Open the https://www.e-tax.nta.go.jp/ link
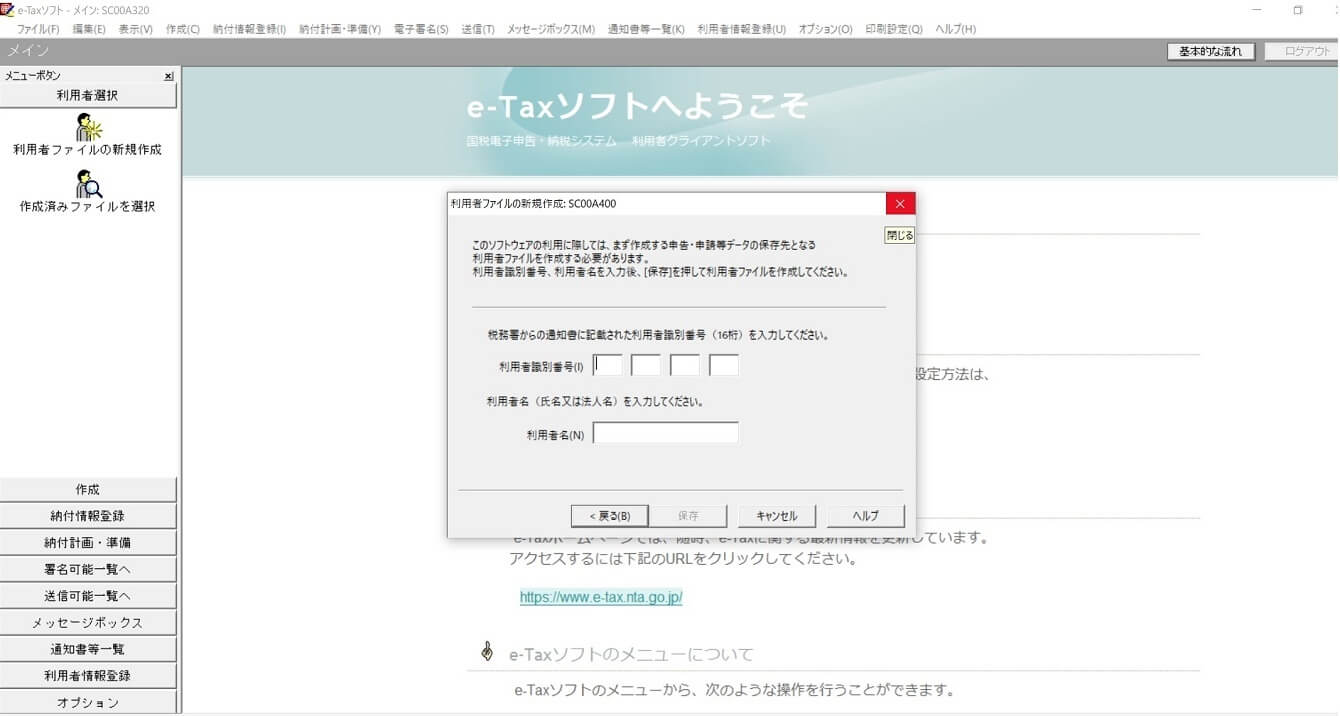The image size is (1340, 716). pyautogui.click(x=601, y=597)
